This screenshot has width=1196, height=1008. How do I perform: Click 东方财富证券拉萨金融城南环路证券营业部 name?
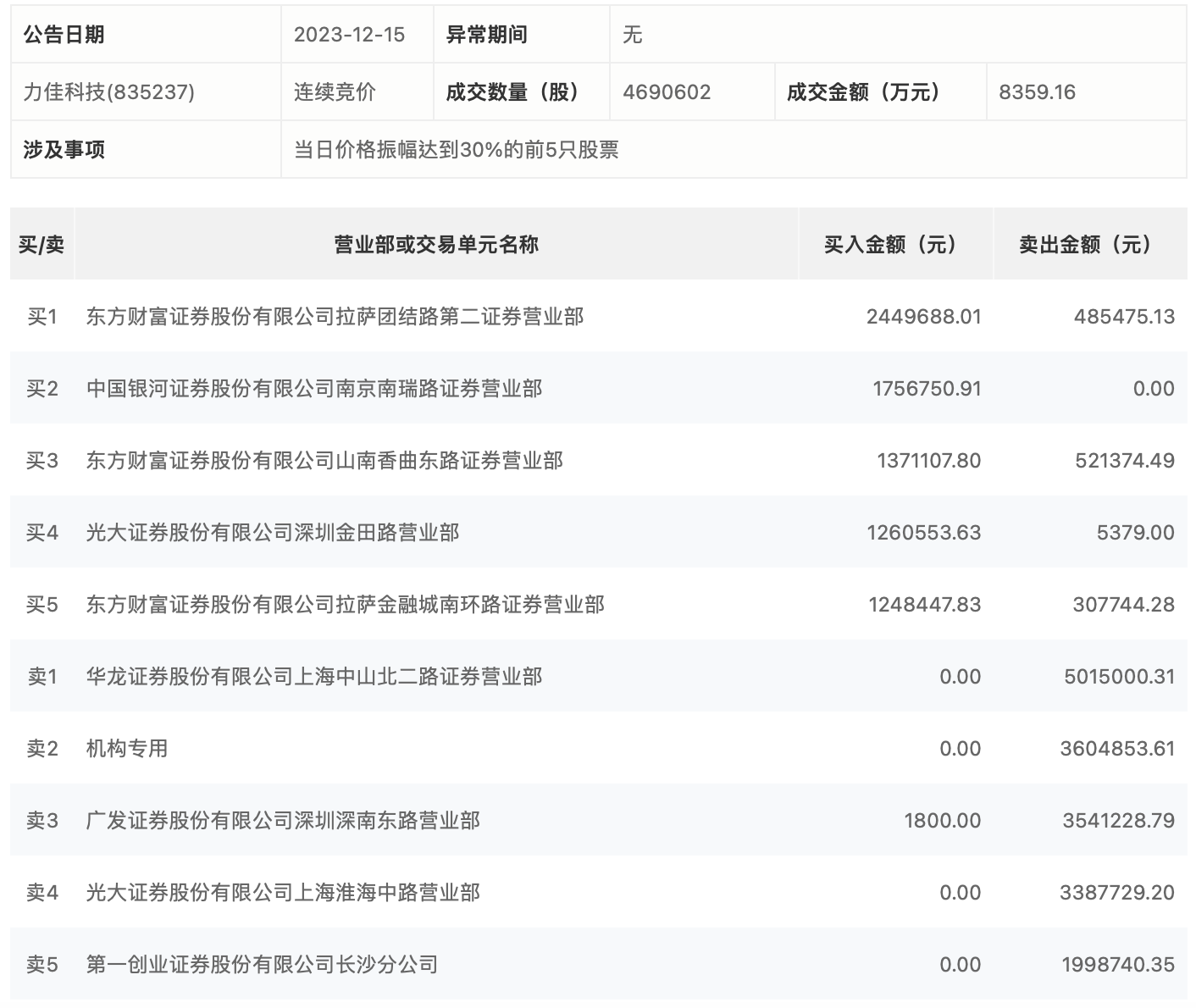click(346, 605)
